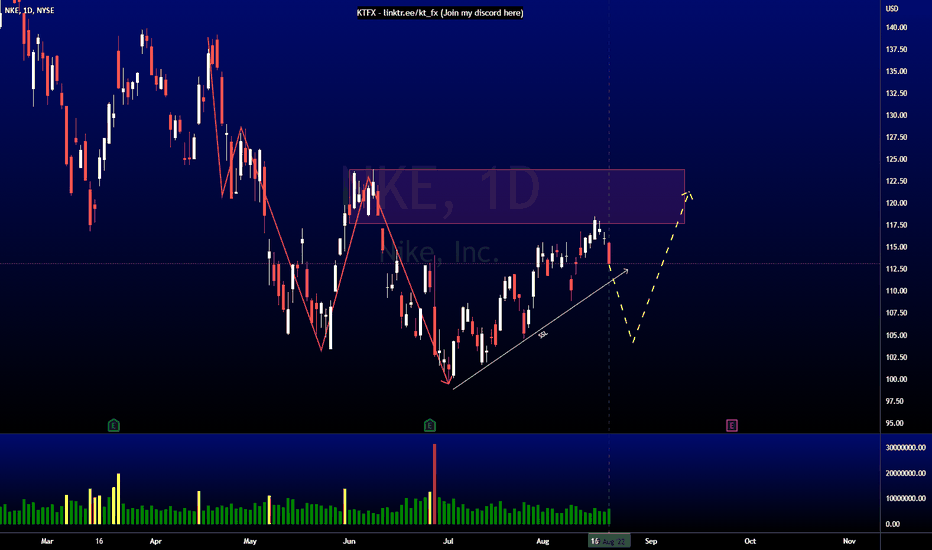This screenshot has height=550, width=932.
Task: Click the 110.00 price axis label
Action: 896,291
